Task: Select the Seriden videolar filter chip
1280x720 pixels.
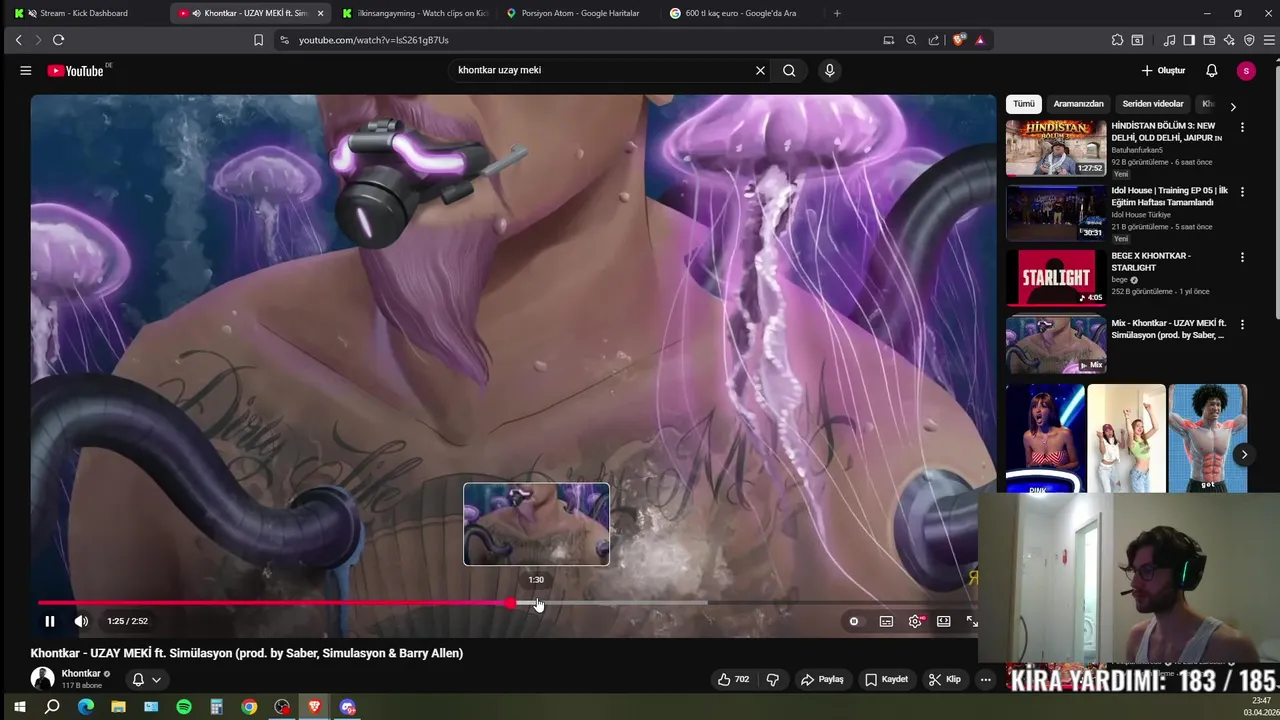Action: point(1152,104)
